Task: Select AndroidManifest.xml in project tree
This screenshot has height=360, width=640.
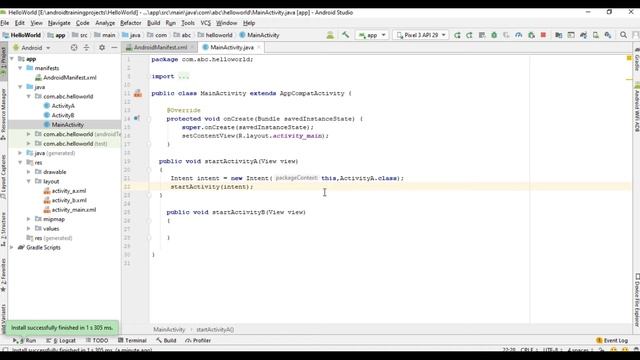Action: (x=69, y=78)
